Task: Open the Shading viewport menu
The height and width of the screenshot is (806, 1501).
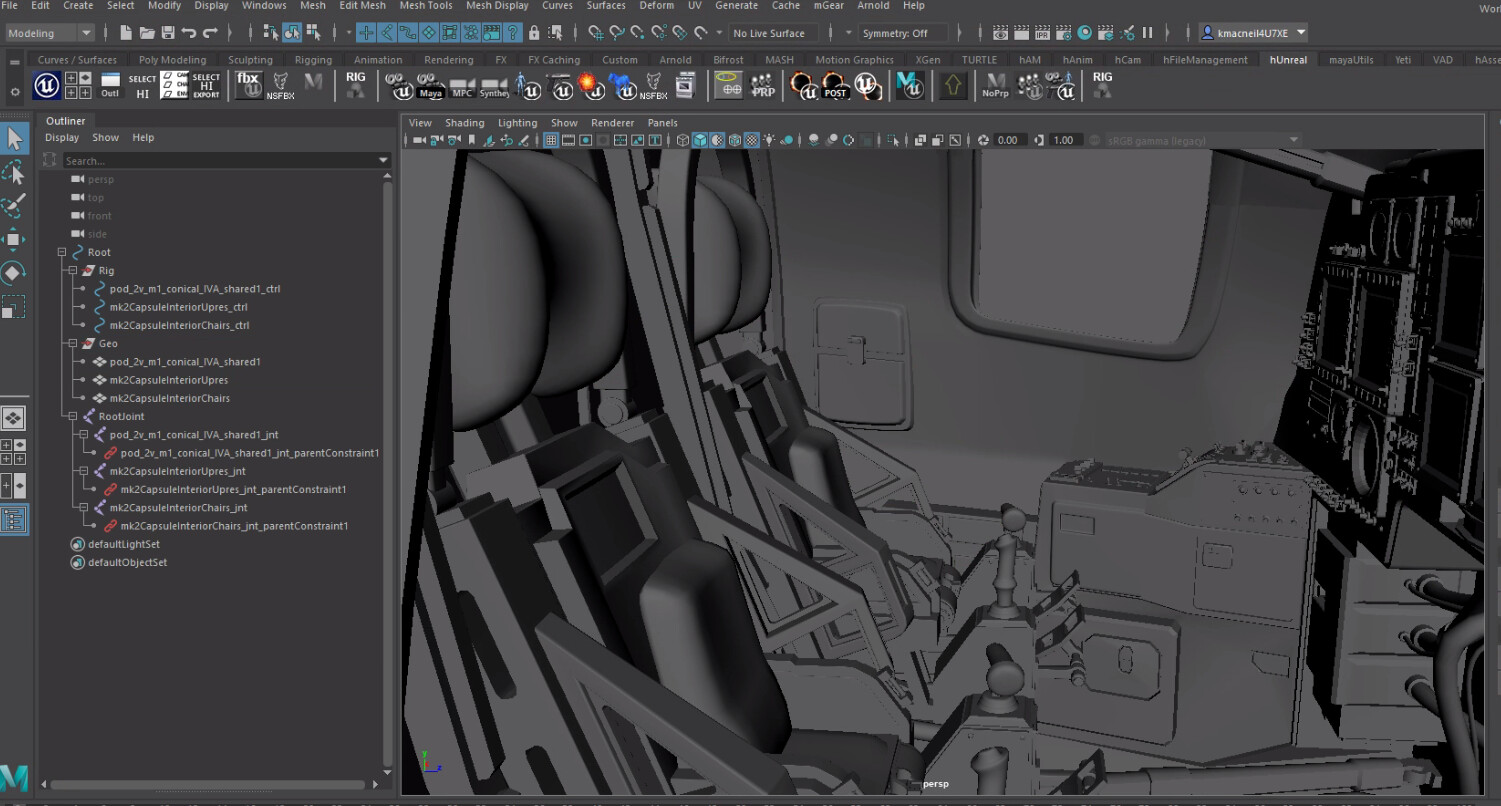Action: point(464,123)
